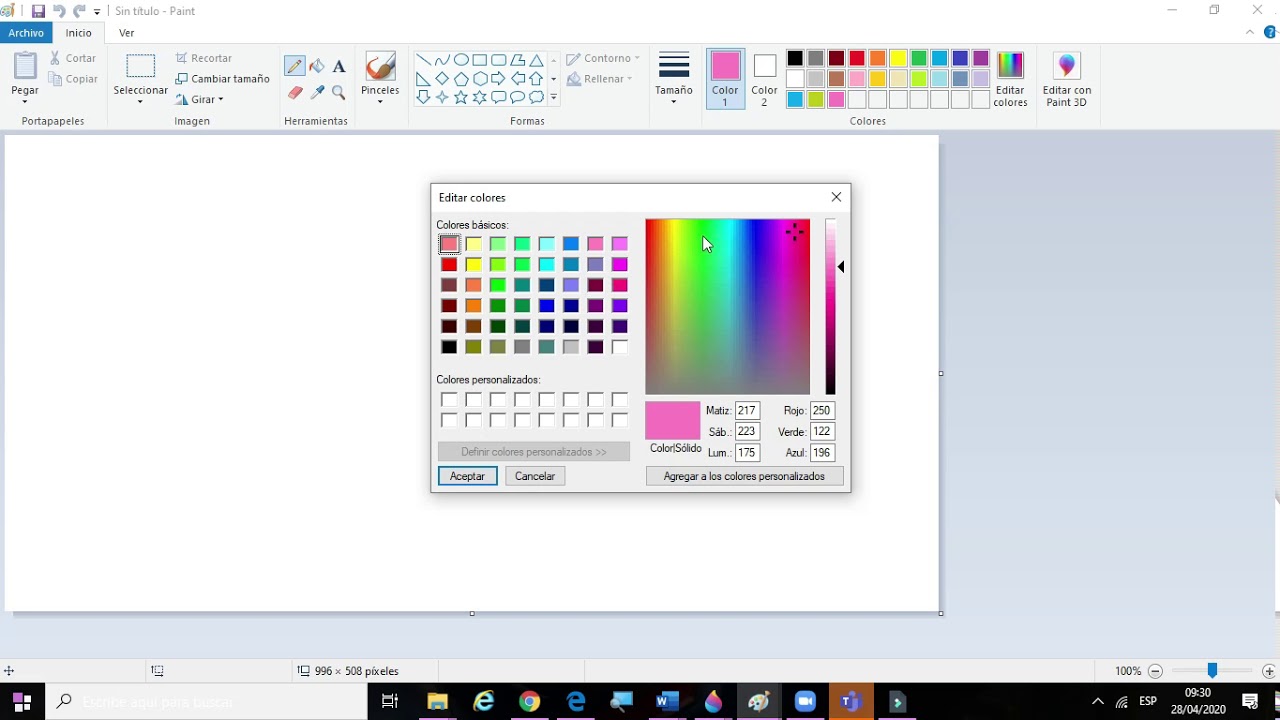Select the five-point star shape
Screen dimensions: 1280x720
461,97
